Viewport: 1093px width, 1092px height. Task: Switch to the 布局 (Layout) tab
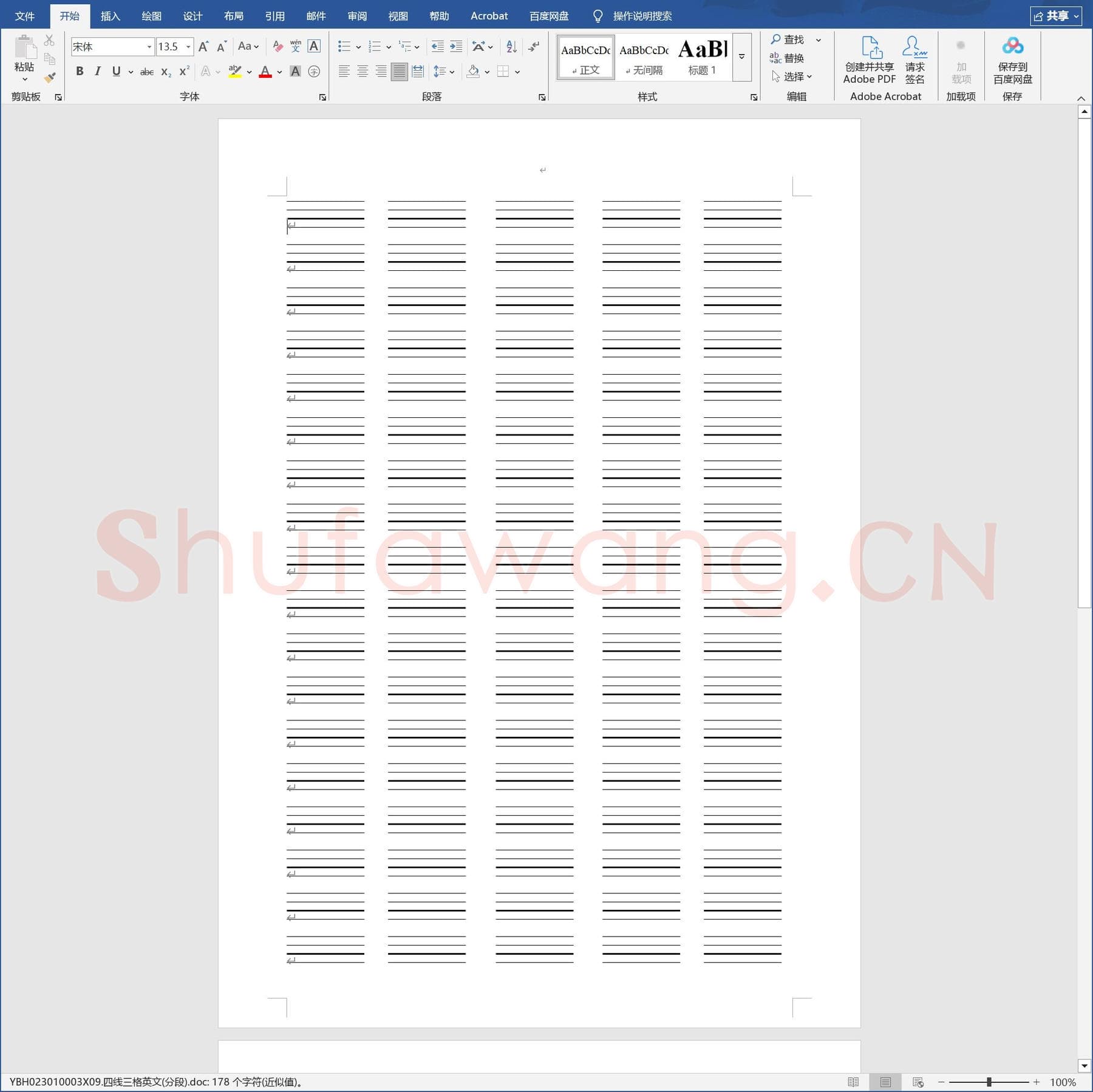pos(234,16)
